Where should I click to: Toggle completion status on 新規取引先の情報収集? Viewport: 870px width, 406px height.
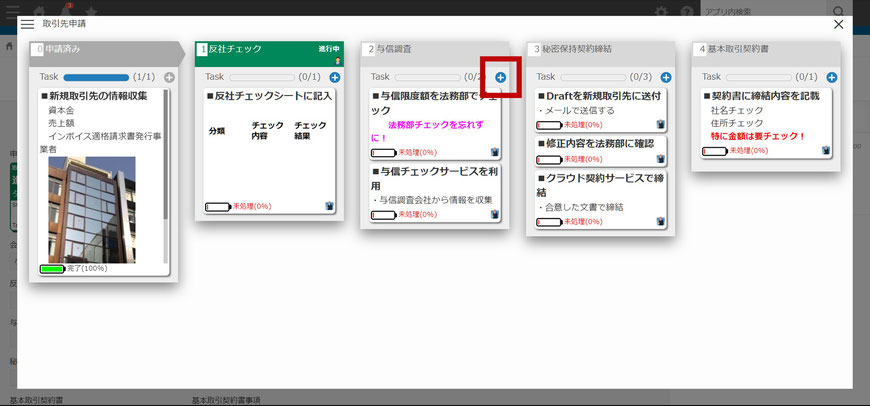pos(51,269)
